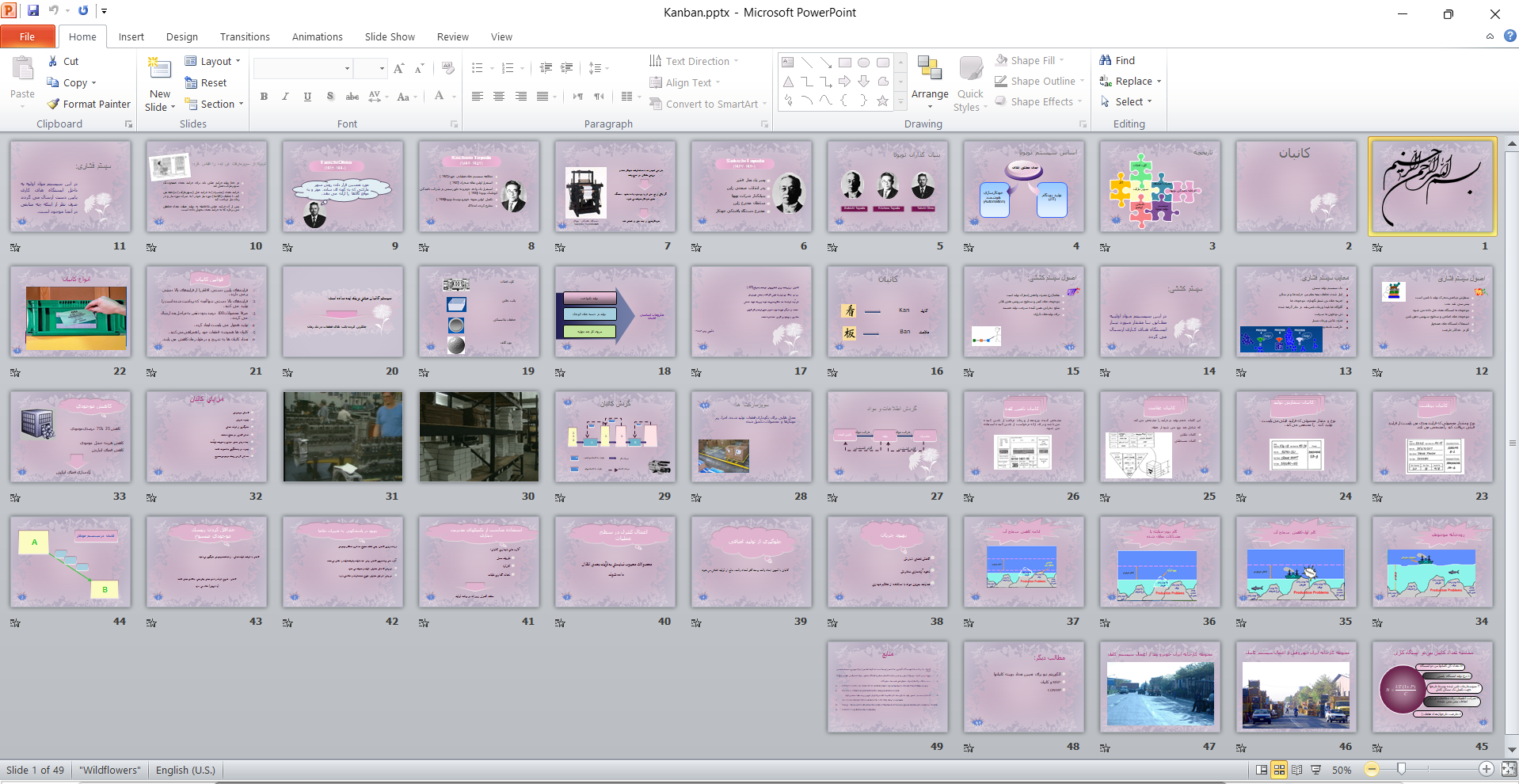Click the Replace button
The image size is (1519, 784).
point(1131,81)
